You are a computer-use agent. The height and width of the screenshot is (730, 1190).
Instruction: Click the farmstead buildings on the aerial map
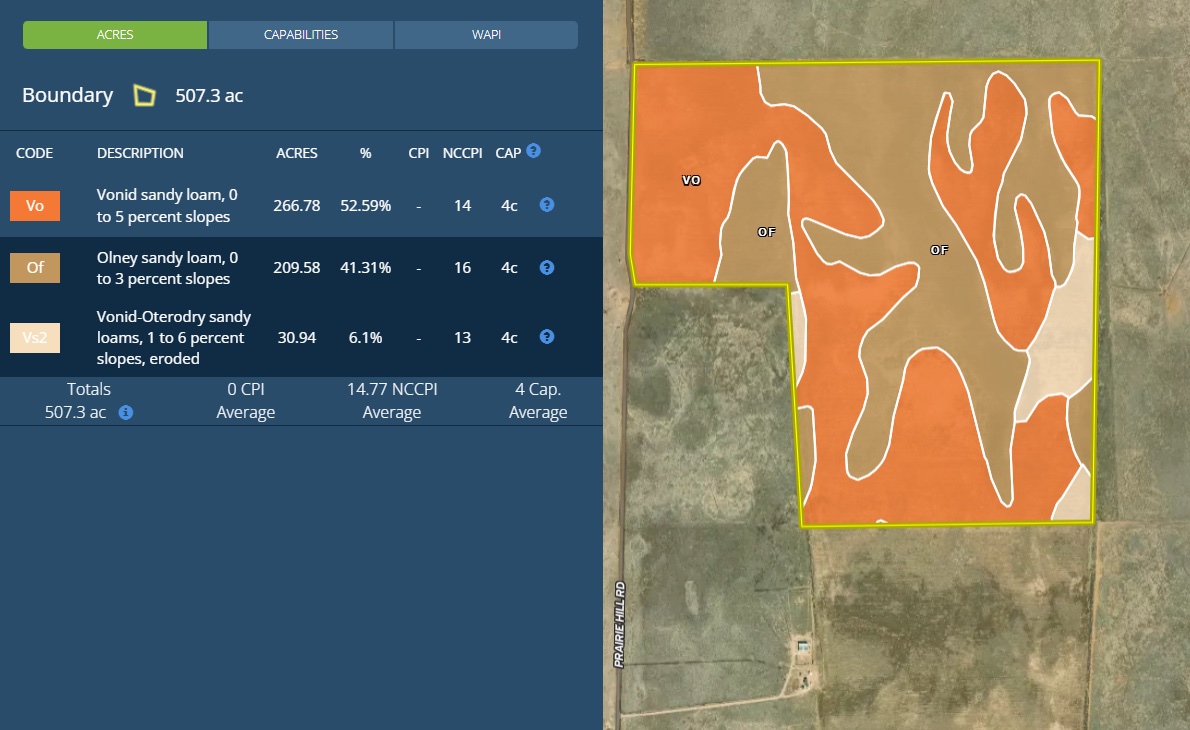click(802, 648)
